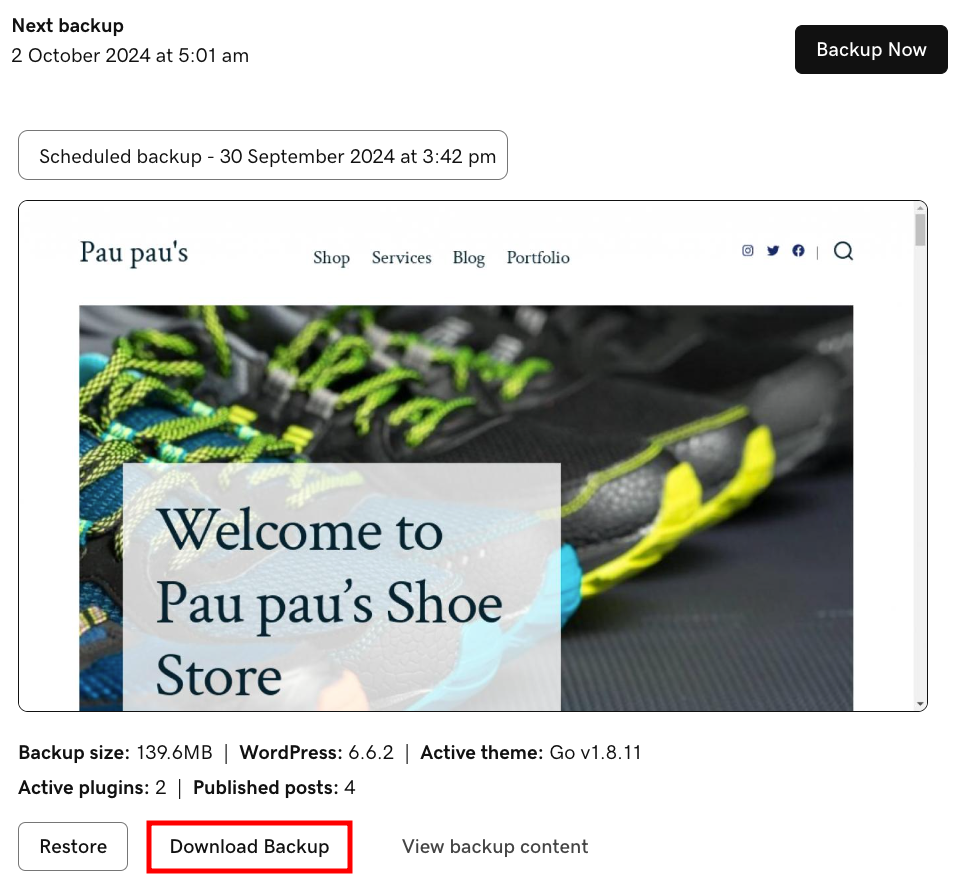Viewport: 961px width, 884px height.
Task: Click the Welcome to Pau pau's Shoe Store heading
Action: click(x=330, y=602)
